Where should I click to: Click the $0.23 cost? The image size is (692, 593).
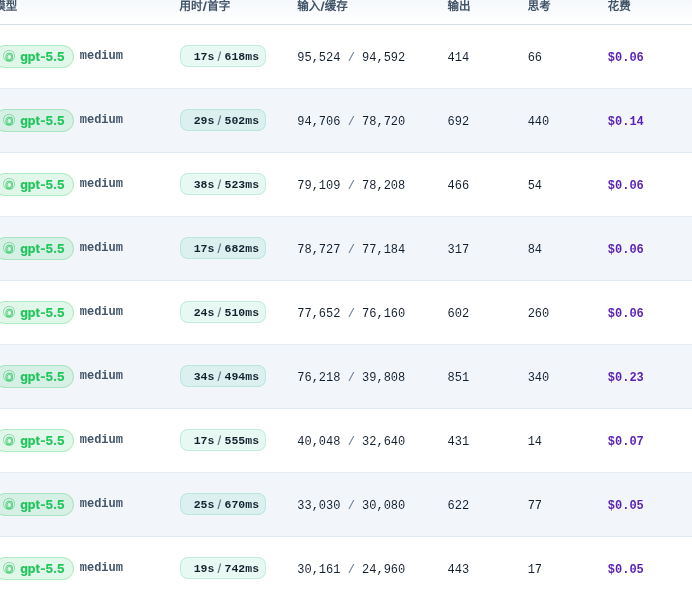[x=625, y=377]
